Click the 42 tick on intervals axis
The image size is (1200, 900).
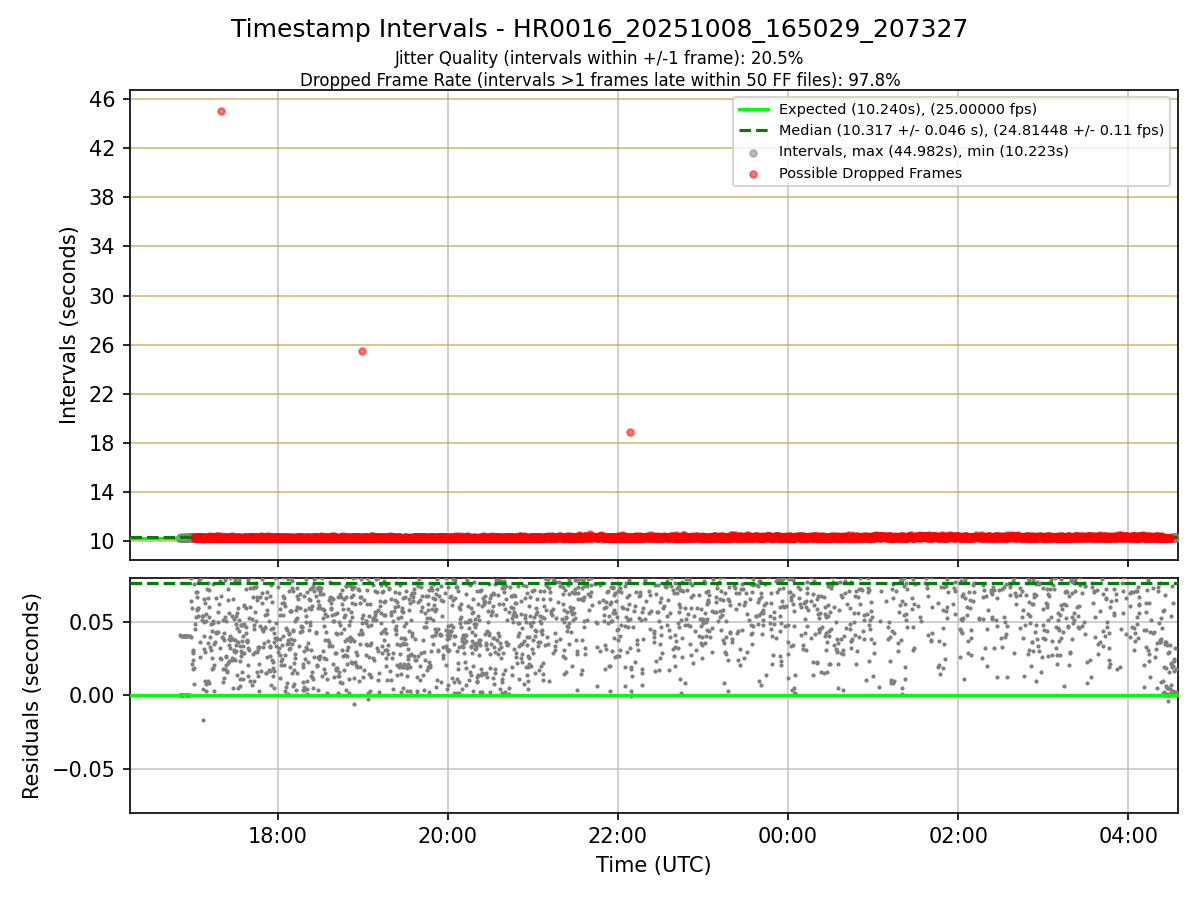[104, 148]
